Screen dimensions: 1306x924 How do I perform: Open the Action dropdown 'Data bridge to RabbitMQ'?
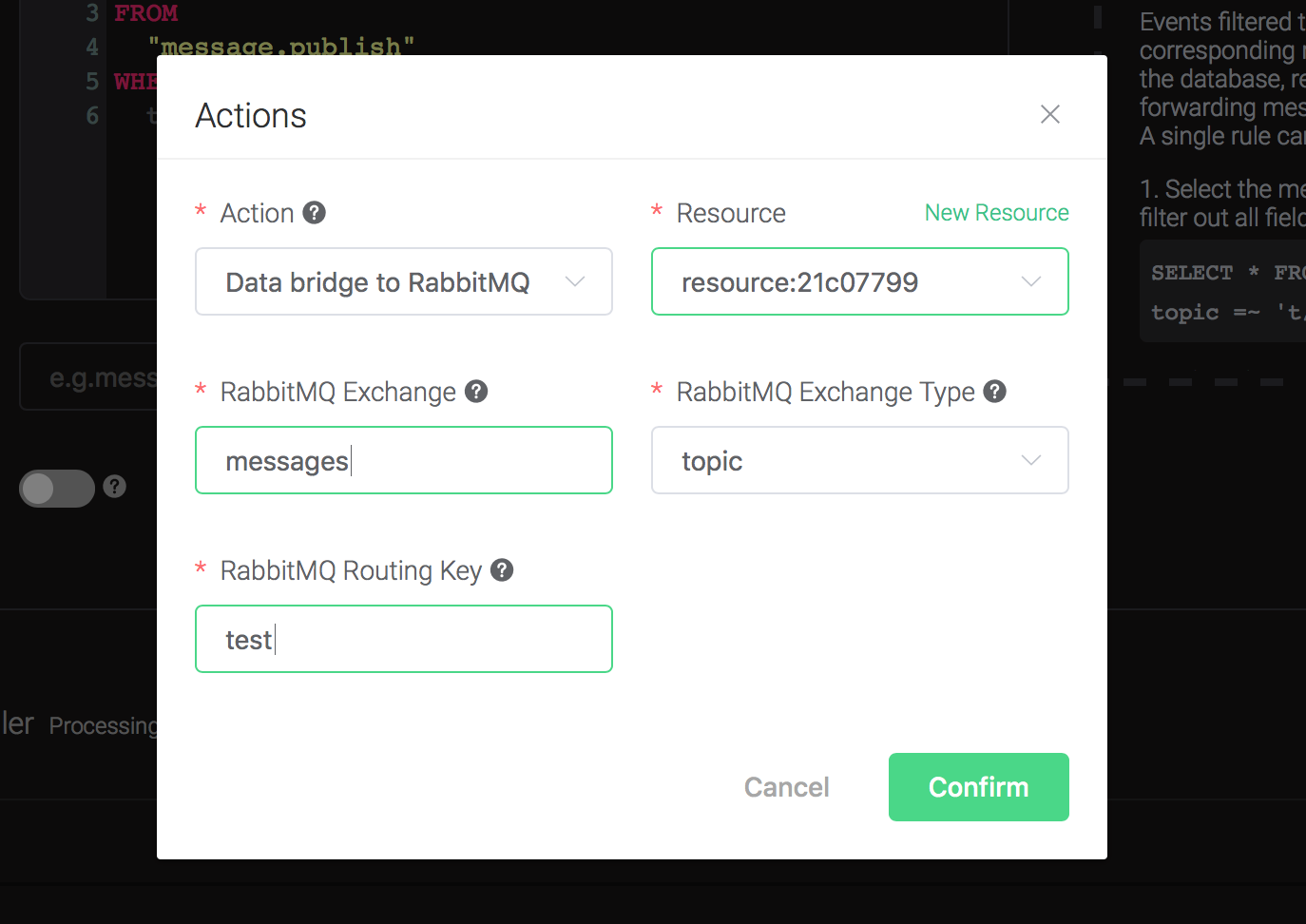coord(404,281)
